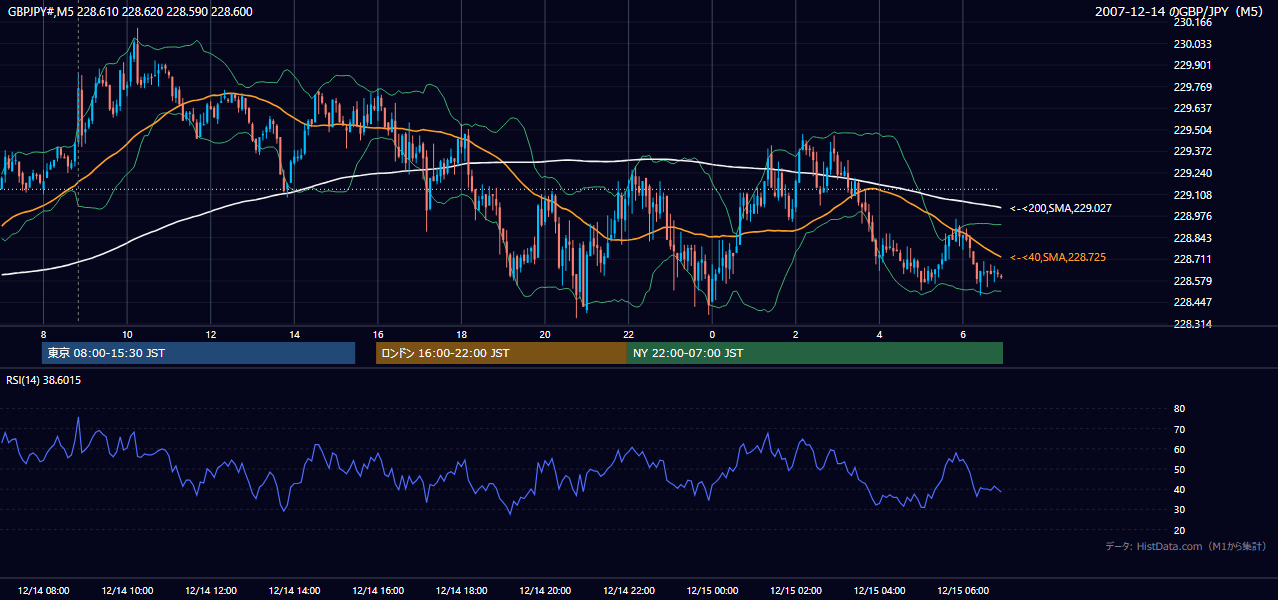Click the RSI 60 level label
Image resolution: width=1278 pixels, height=600 pixels.
1179,449
